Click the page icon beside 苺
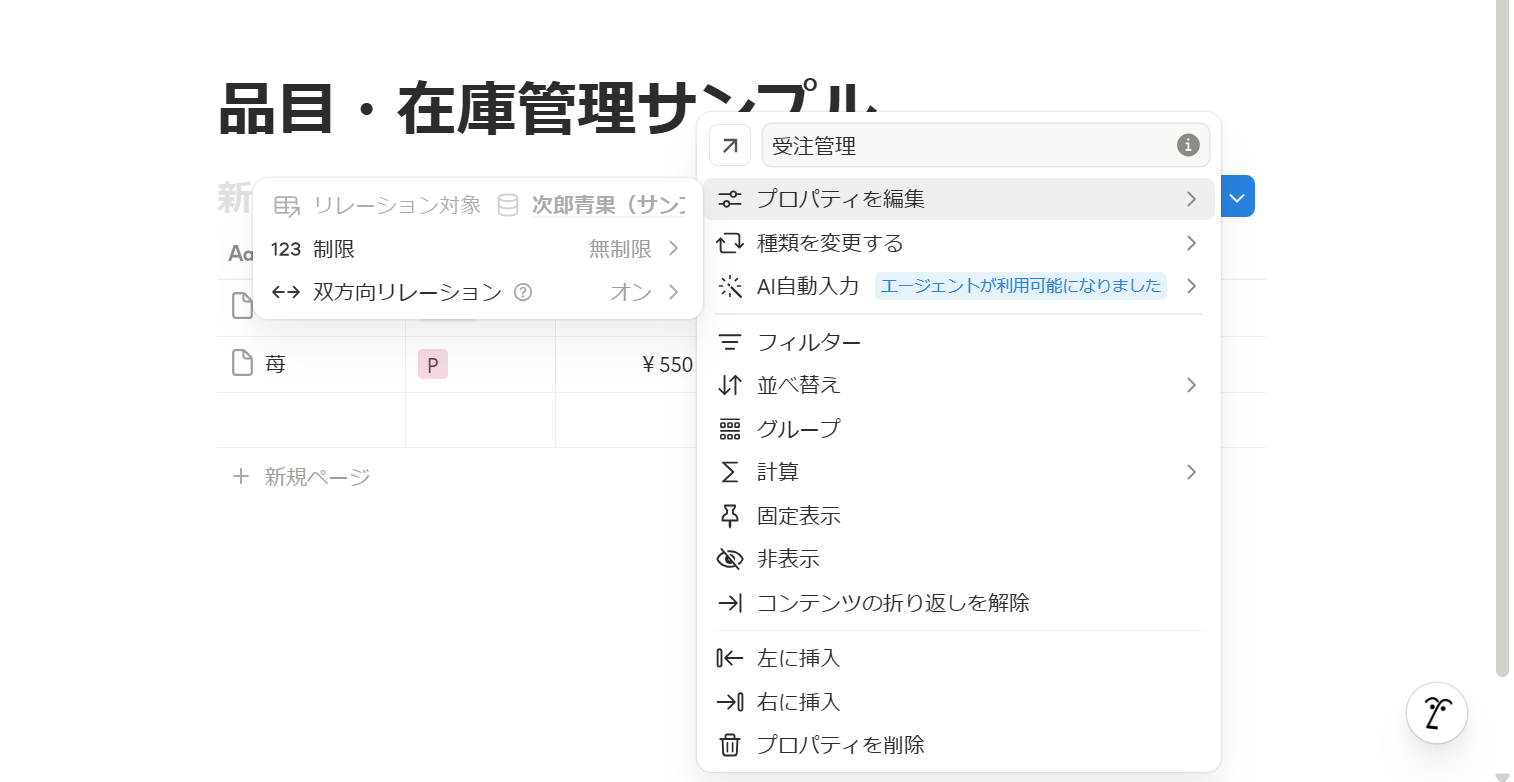 [x=242, y=363]
